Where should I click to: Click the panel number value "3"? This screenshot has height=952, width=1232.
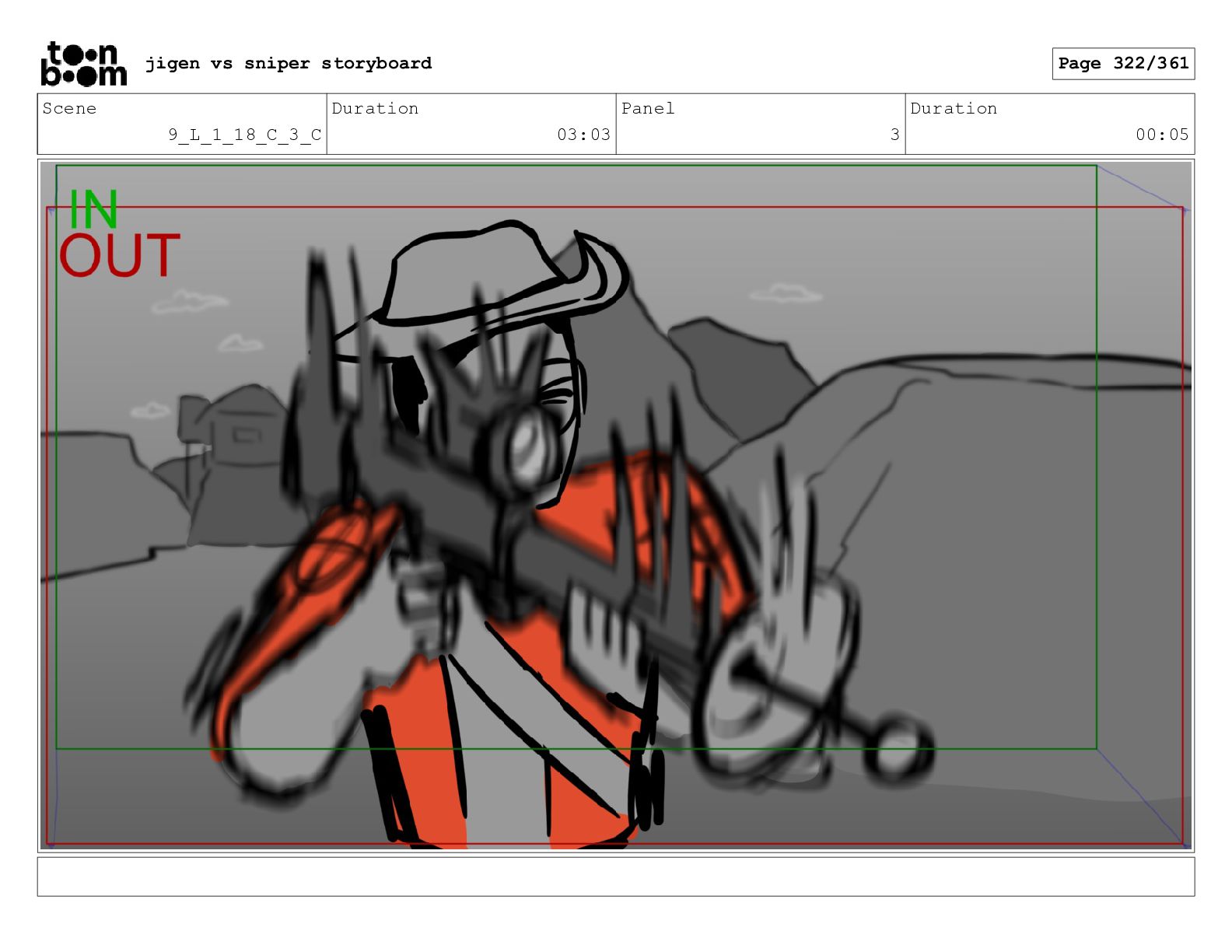pyautogui.click(x=894, y=135)
